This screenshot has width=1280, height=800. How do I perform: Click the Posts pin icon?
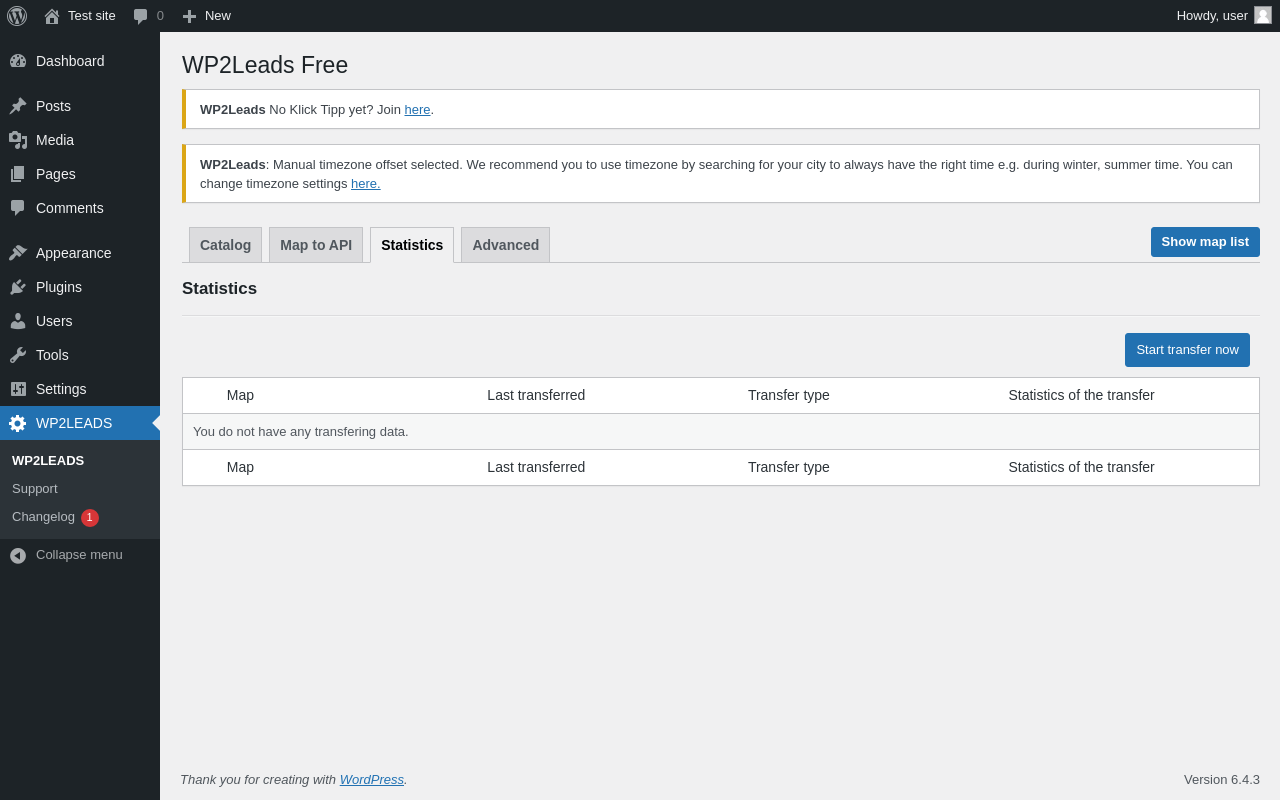point(18,106)
